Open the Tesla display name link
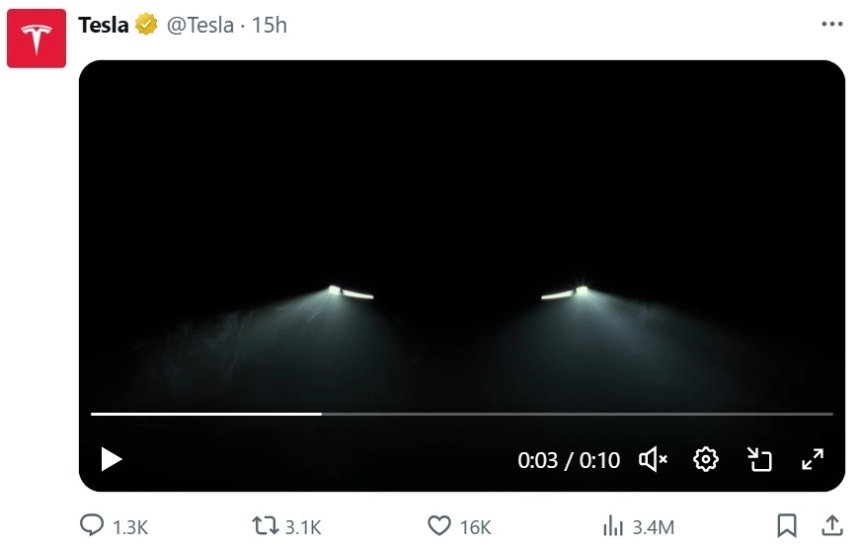Image resolution: width=860 pixels, height=545 pixels. click(x=104, y=25)
